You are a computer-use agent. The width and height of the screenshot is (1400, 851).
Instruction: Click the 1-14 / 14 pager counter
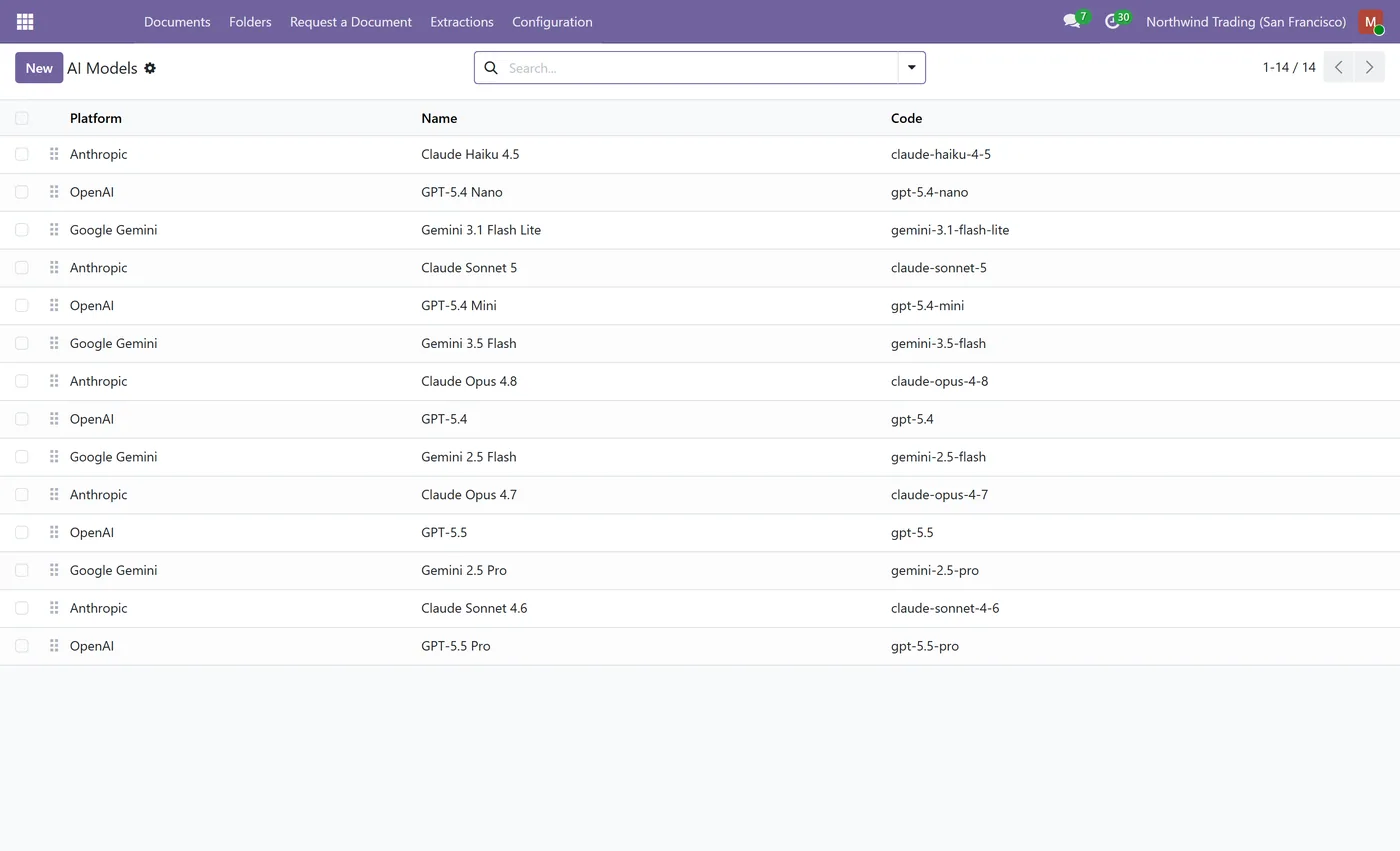pyautogui.click(x=1289, y=68)
